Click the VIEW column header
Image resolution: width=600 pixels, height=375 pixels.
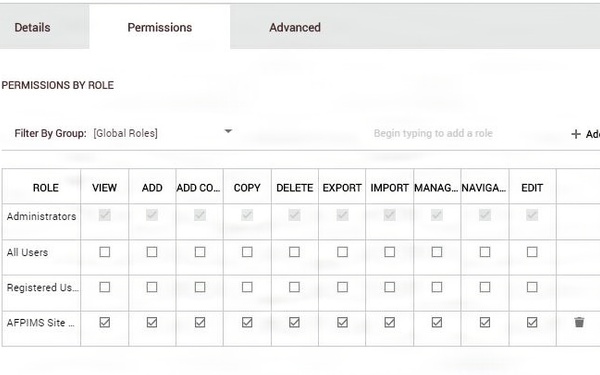click(x=104, y=188)
